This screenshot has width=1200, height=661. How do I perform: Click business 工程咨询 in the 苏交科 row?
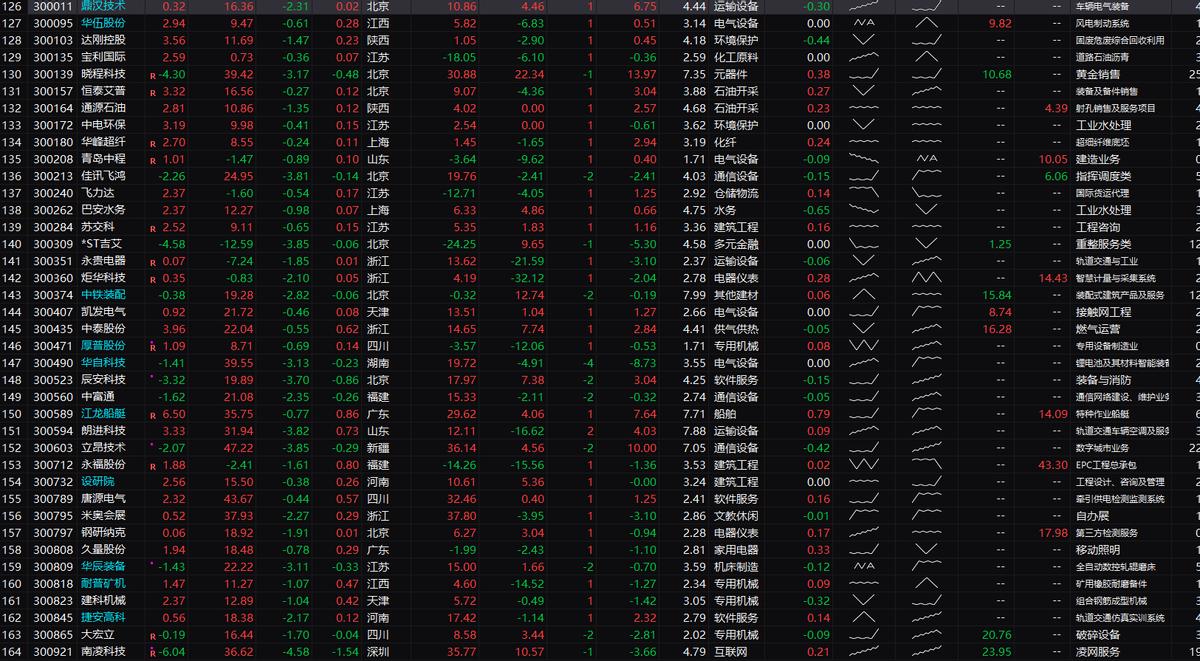point(1098,227)
